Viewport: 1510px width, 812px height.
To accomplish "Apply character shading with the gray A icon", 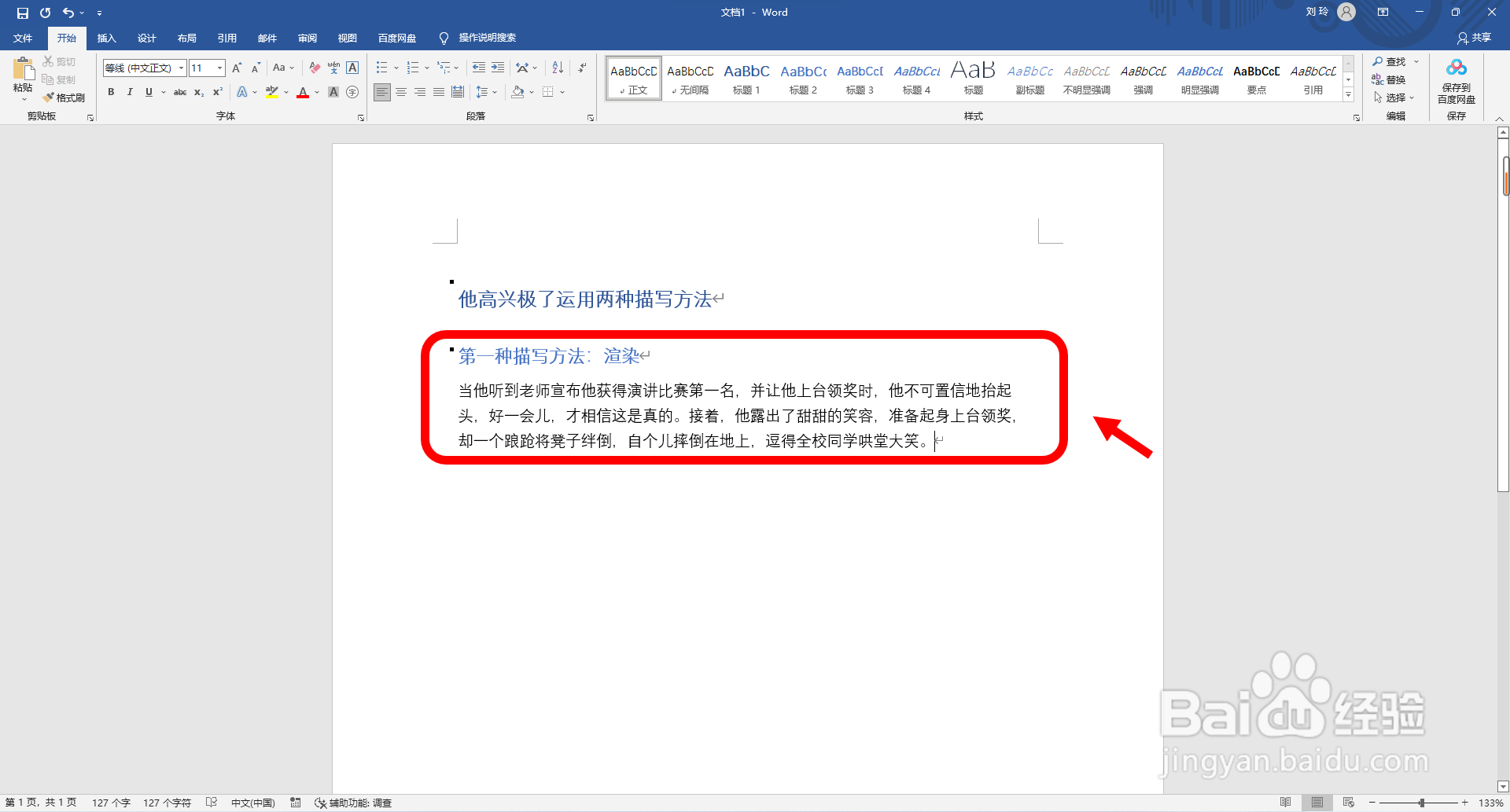I will pos(333,92).
